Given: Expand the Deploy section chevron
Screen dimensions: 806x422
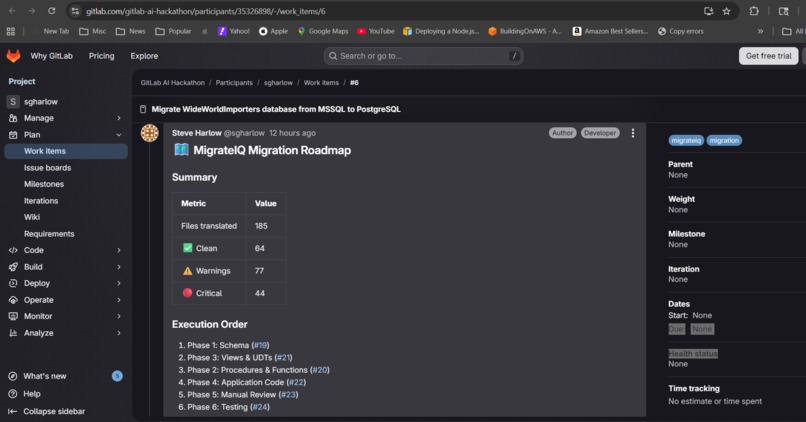Looking at the screenshot, I should pyautogui.click(x=119, y=283).
